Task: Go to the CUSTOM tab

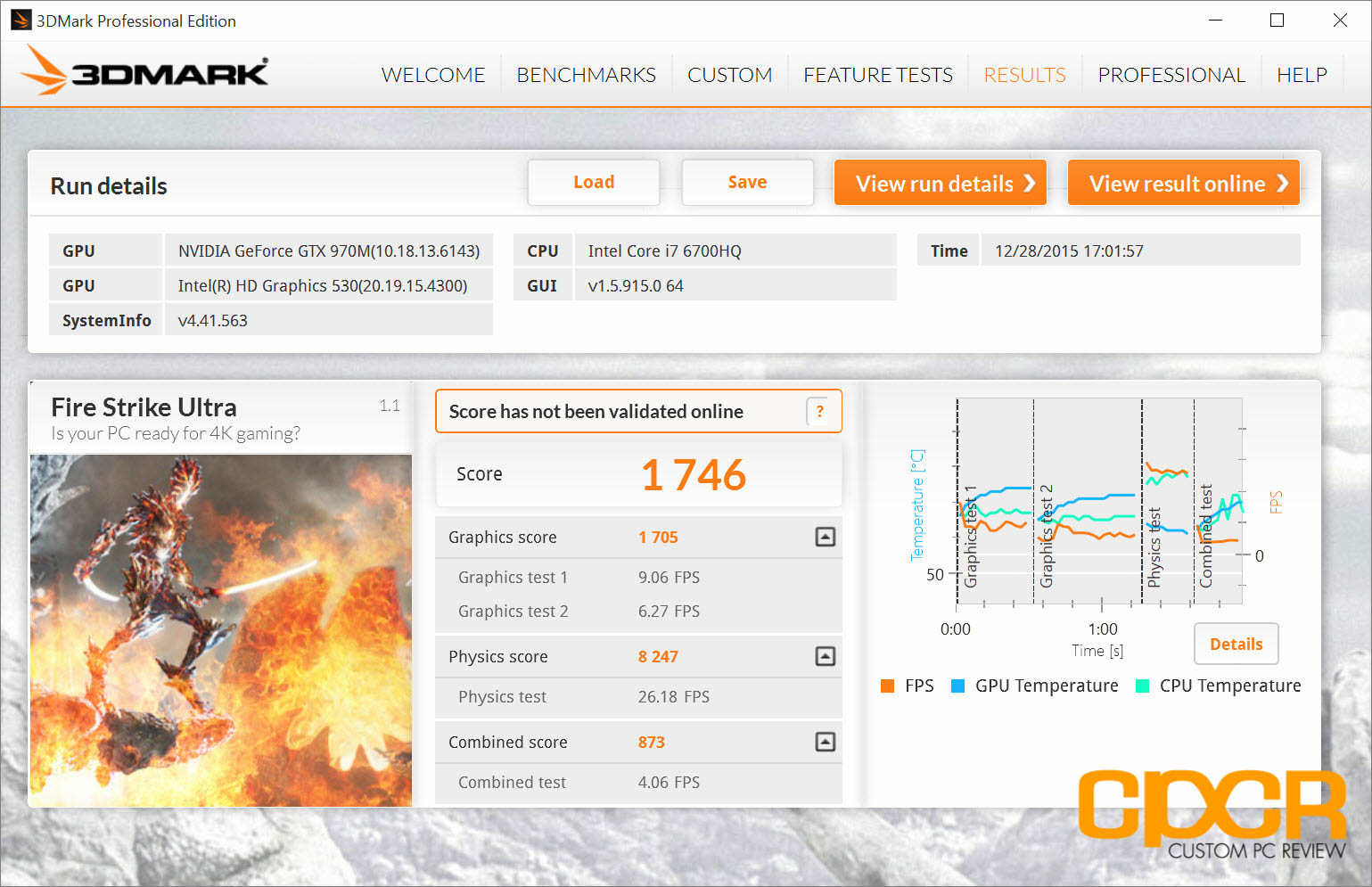Action: click(729, 75)
